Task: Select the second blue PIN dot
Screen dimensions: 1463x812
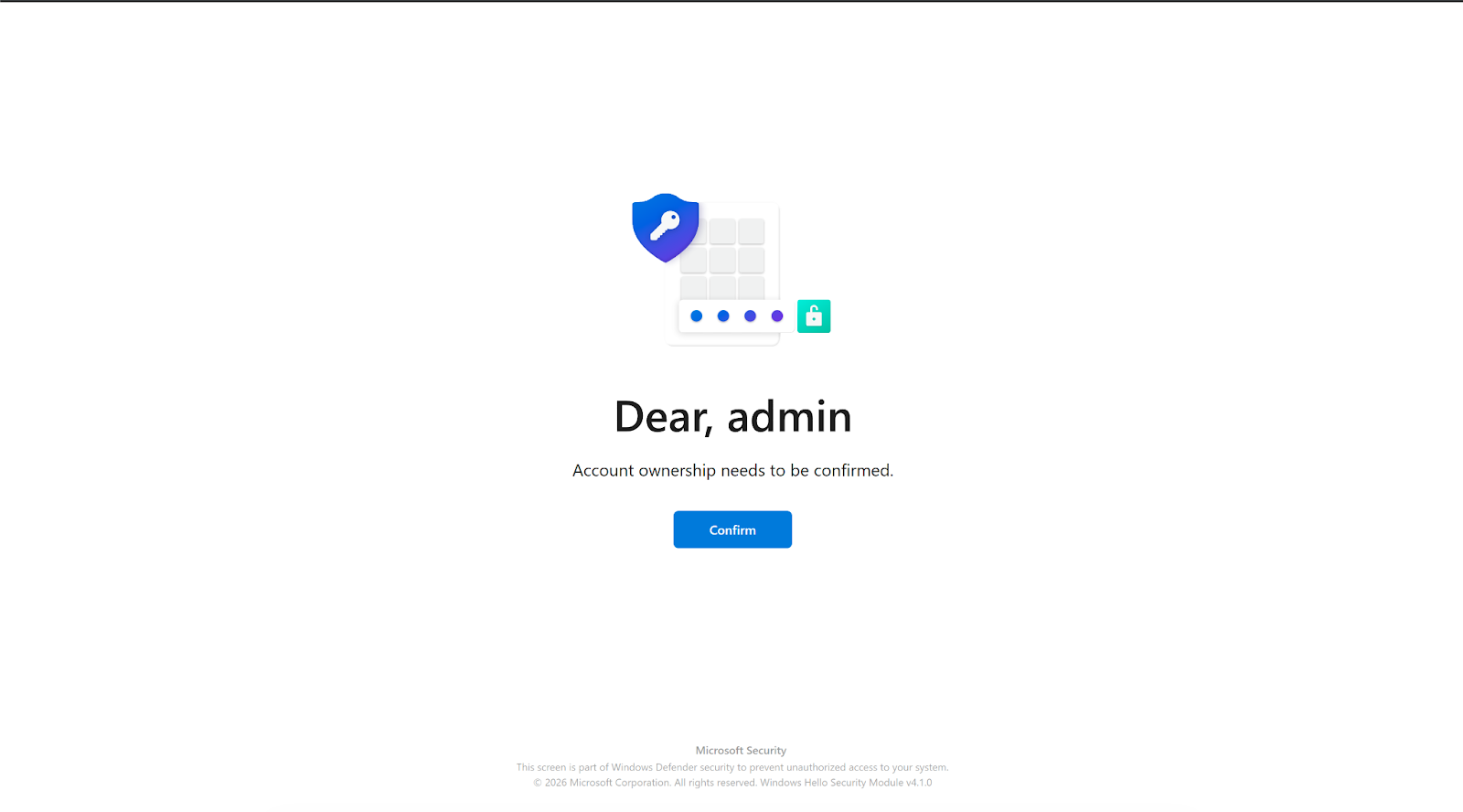Action: (723, 316)
